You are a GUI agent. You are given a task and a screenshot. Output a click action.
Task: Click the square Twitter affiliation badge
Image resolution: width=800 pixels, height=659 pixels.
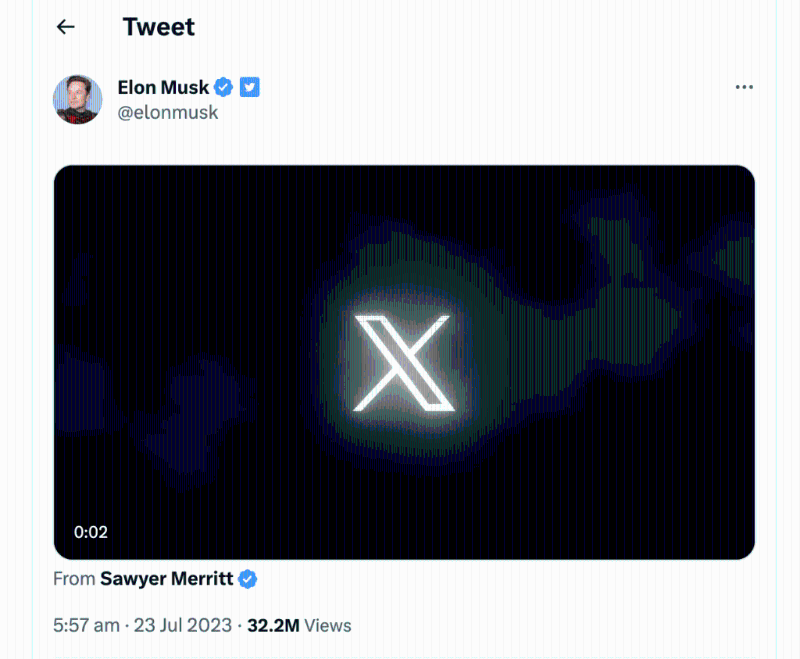click(x=250, y=88)
